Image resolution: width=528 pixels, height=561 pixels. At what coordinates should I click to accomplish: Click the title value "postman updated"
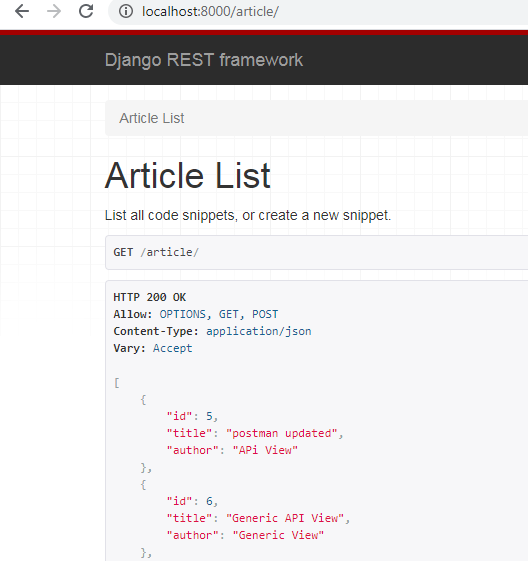click(x=282, y=433)
